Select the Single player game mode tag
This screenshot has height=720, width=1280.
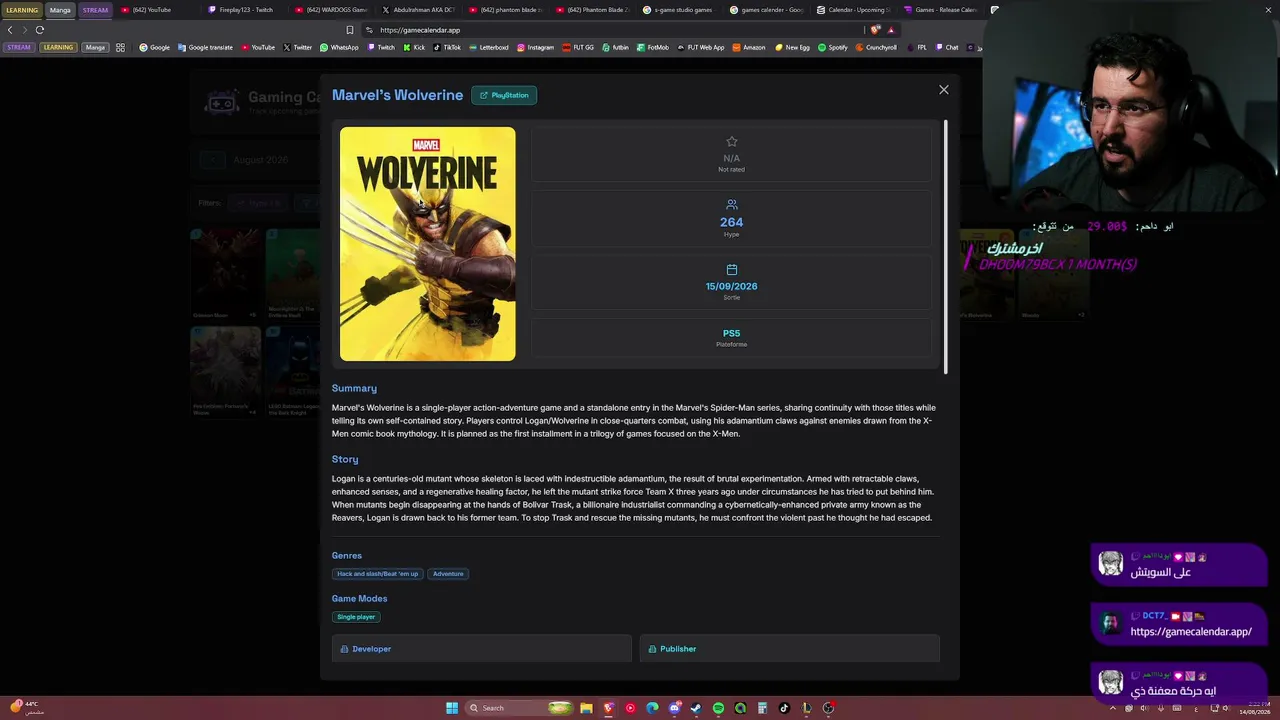point(356,617)
